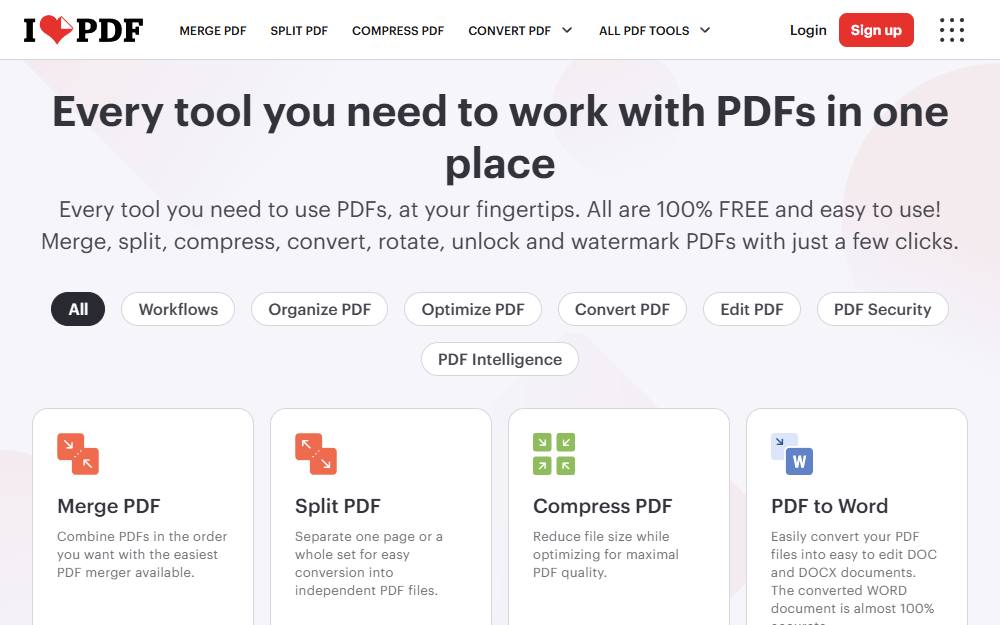Screen dimensions: 1000x625
Task: Click the red Sign up button
Action: coord(876,30)
